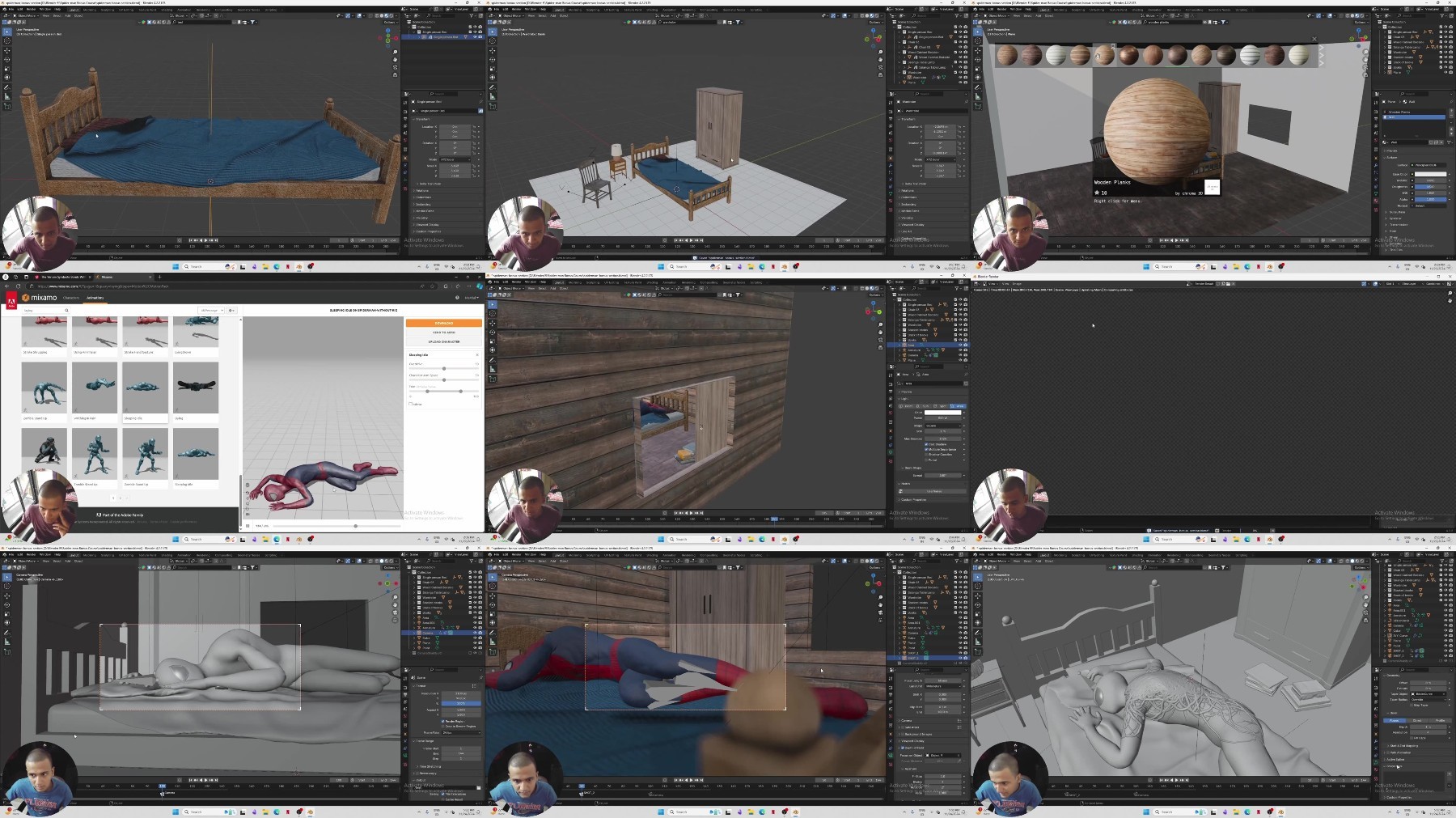The height and width of the screenshot is (818, 1456).
Task: Toggle the Mirror checkbox in Mixamo
Action: 410,404
